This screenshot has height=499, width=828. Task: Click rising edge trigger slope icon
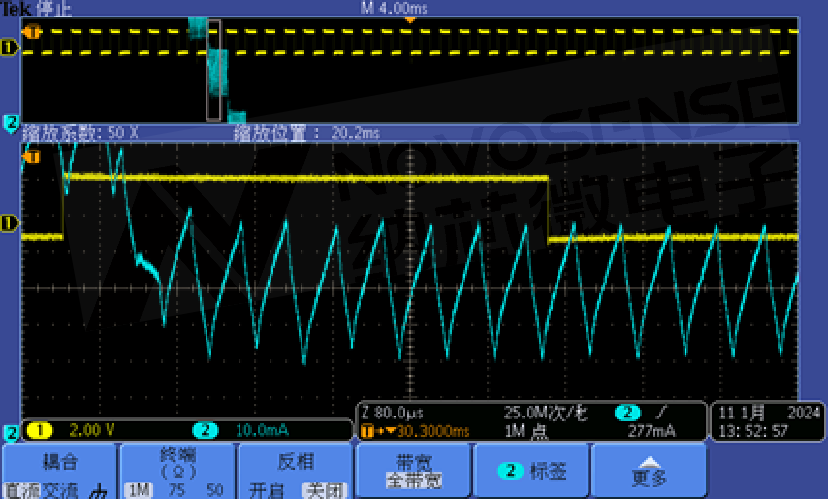[663, 412]
